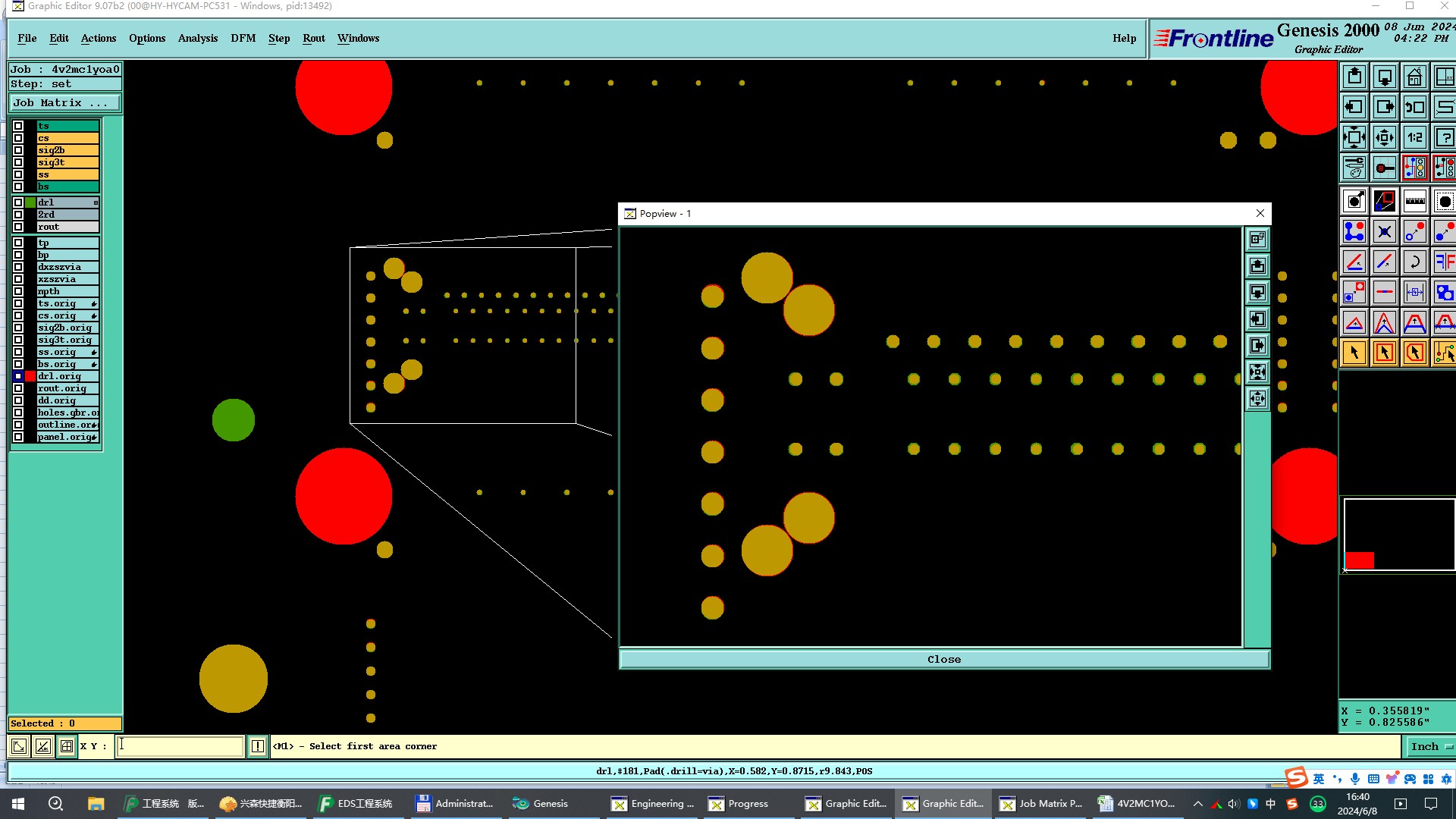1456x819 pixels.
Task: Select the arrow pointer selection tool
Action: click(x=1354, y=353)
